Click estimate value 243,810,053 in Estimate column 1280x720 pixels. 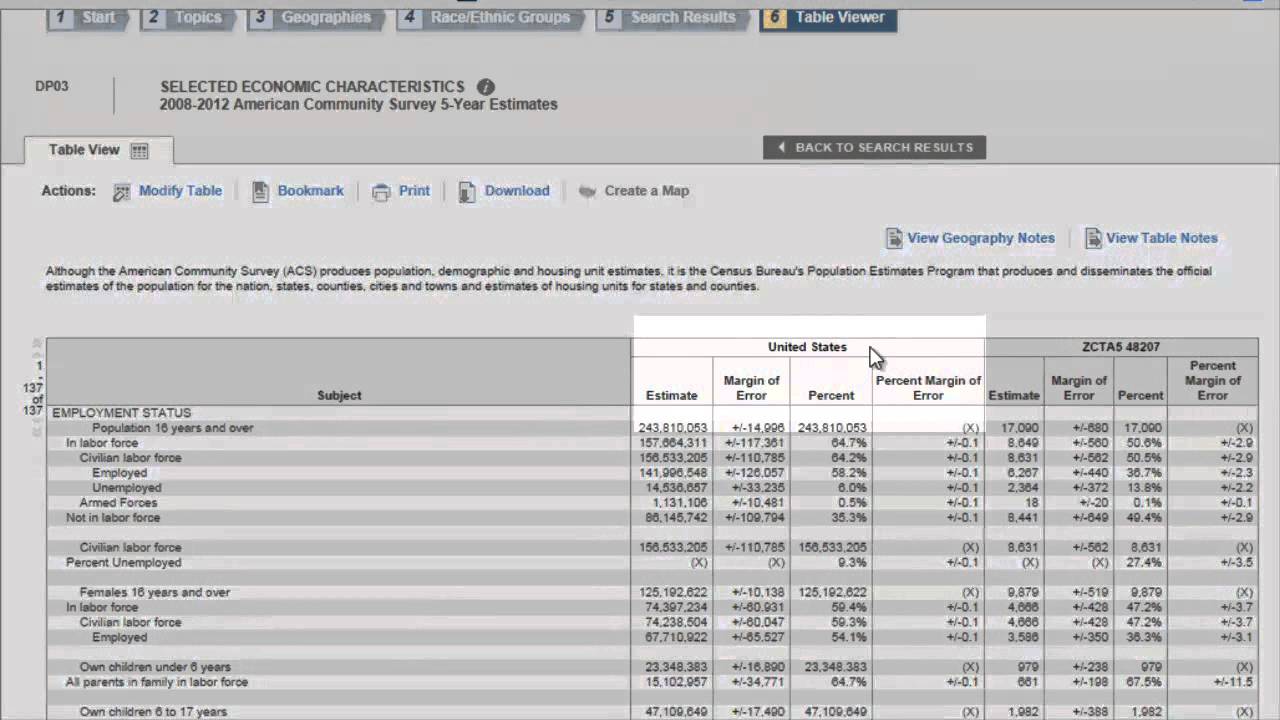pyautogui.click(x=673, y=428)
